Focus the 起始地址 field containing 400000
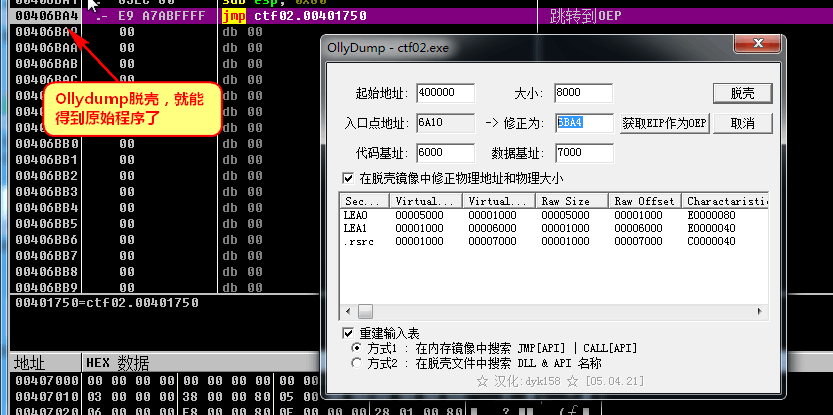 [445, 92]
